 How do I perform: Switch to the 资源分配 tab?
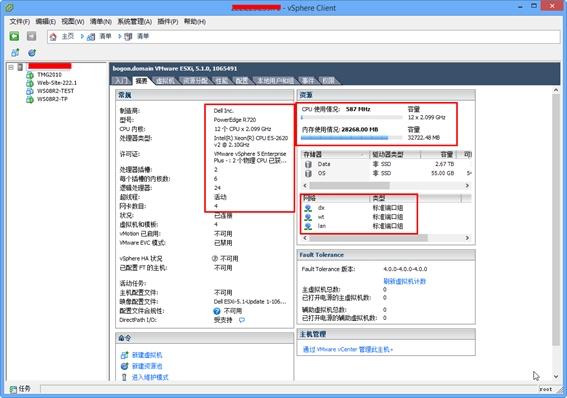tap(195, 81)
